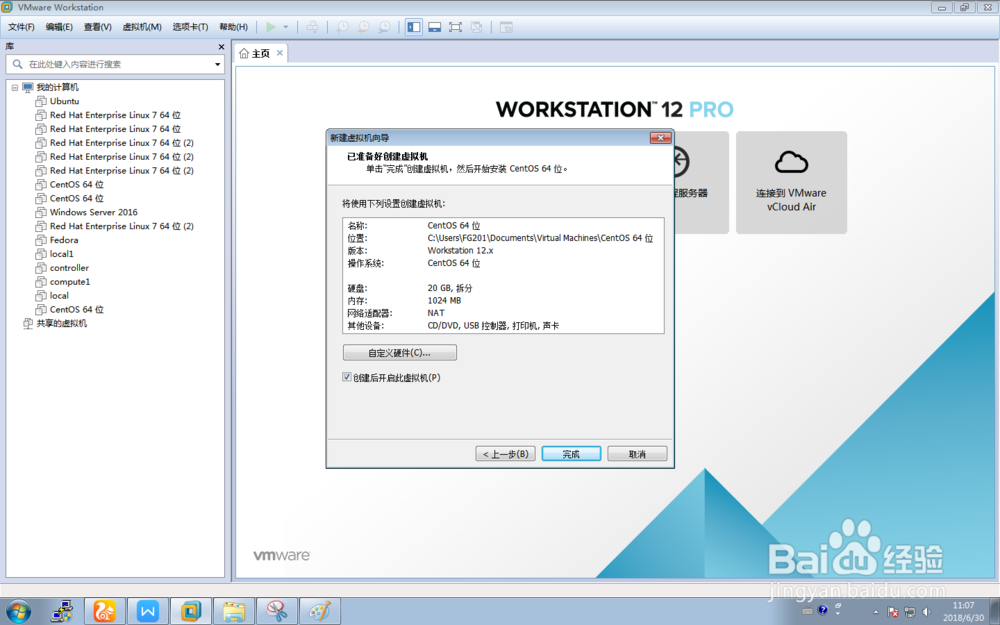Open the power options dropdown arrow
This screenshot has height=625, width=1000.
(286, 27)
